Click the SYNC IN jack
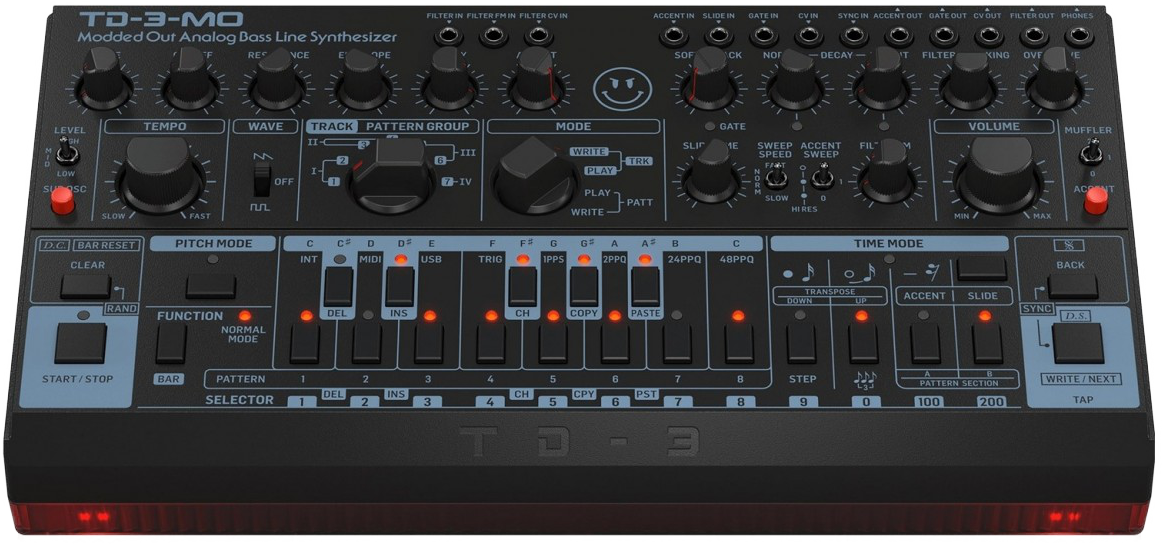Viewport: 1162px width, 544px height. point(854,35)
